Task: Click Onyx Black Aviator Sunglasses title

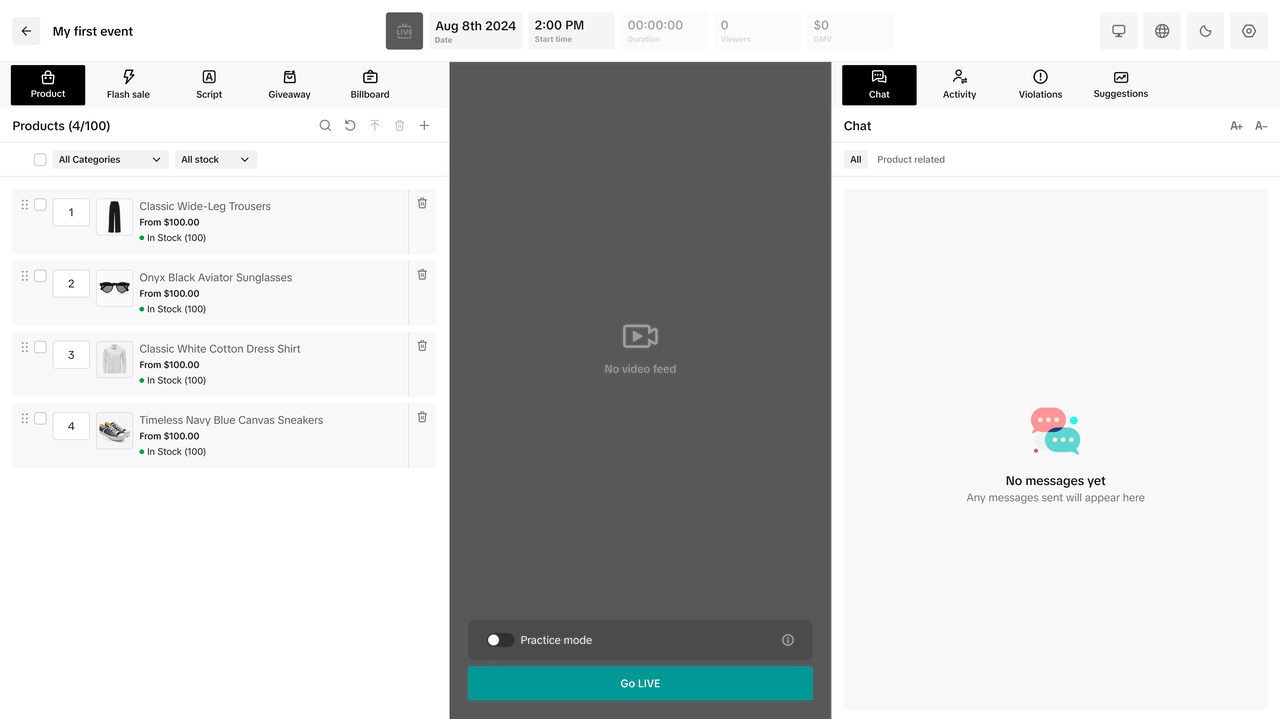Action: (216, 278)
